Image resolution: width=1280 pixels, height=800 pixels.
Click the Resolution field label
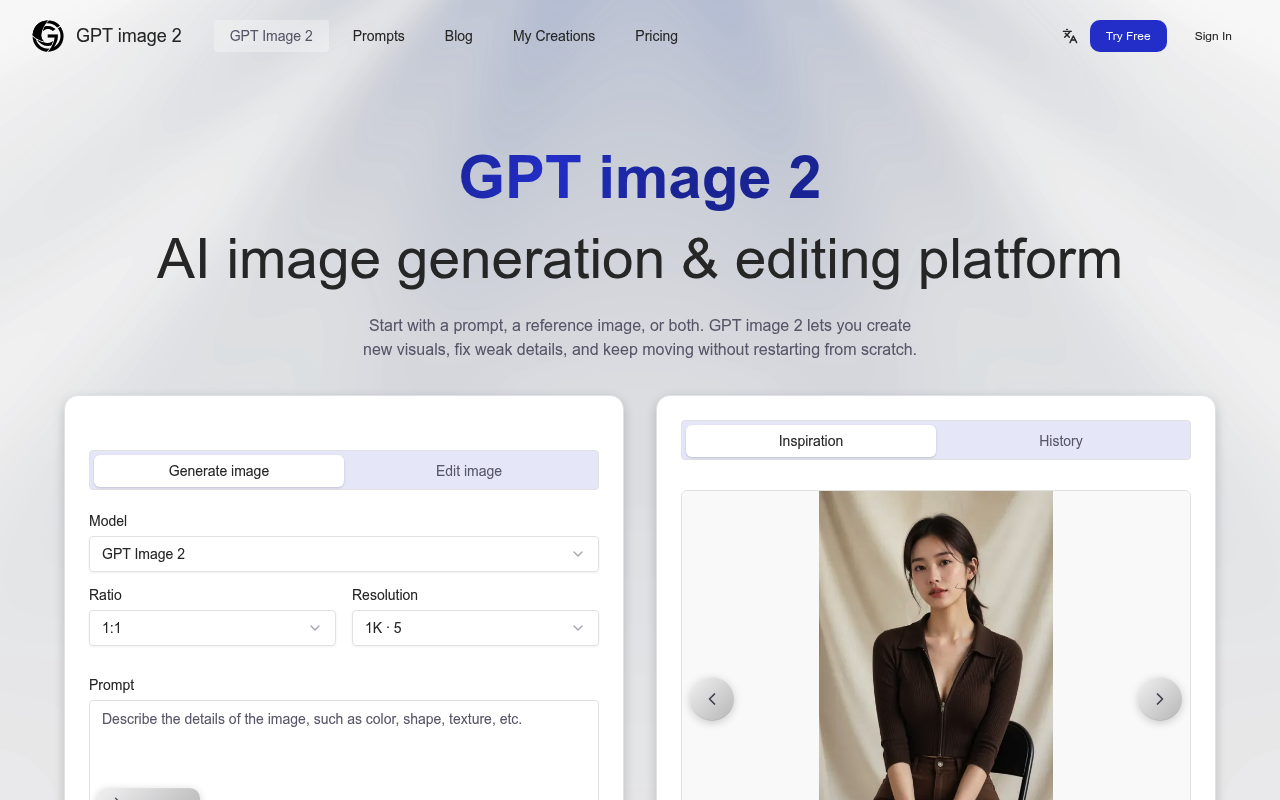tap(385, 595)
